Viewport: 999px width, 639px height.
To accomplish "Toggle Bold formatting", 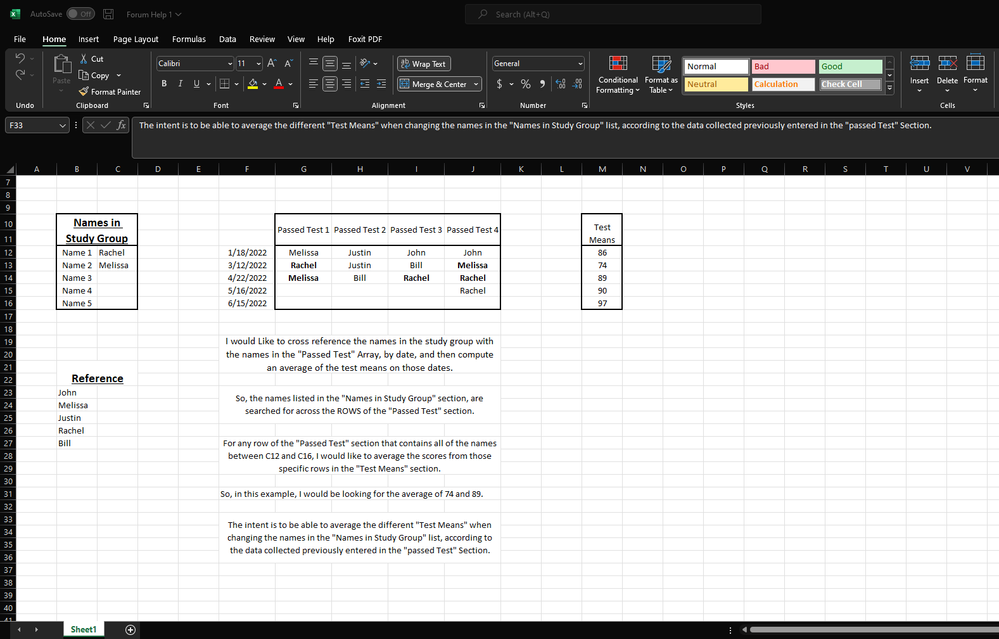I will pos(164,84).
